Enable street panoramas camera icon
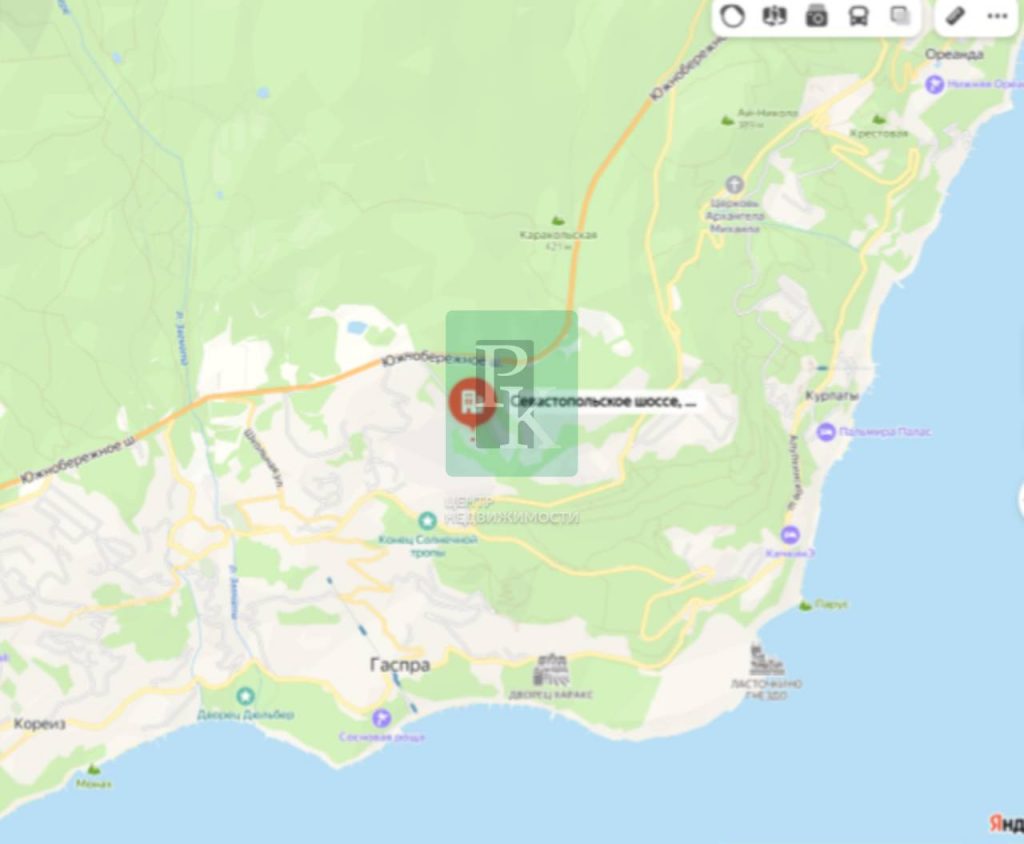The height and width of the screenshot is (844, 1024). click(816, 16)
